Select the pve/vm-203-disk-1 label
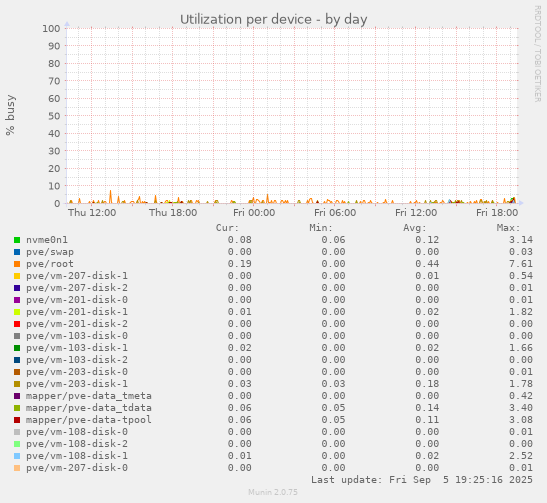The height and width of the screenshot is (503, 547). [x=77, y=384]
